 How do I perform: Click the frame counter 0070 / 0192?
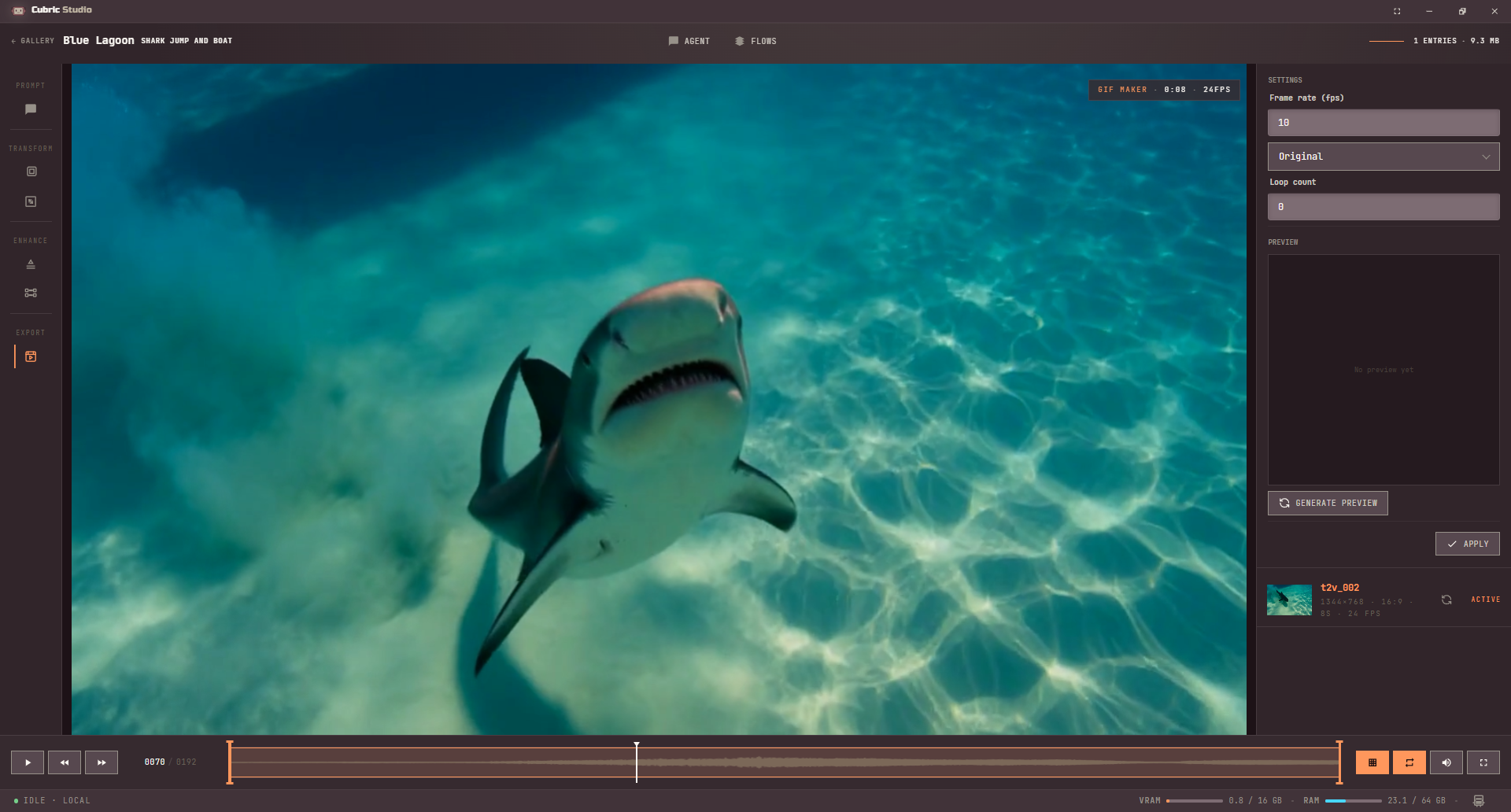(x=170, y=762)
